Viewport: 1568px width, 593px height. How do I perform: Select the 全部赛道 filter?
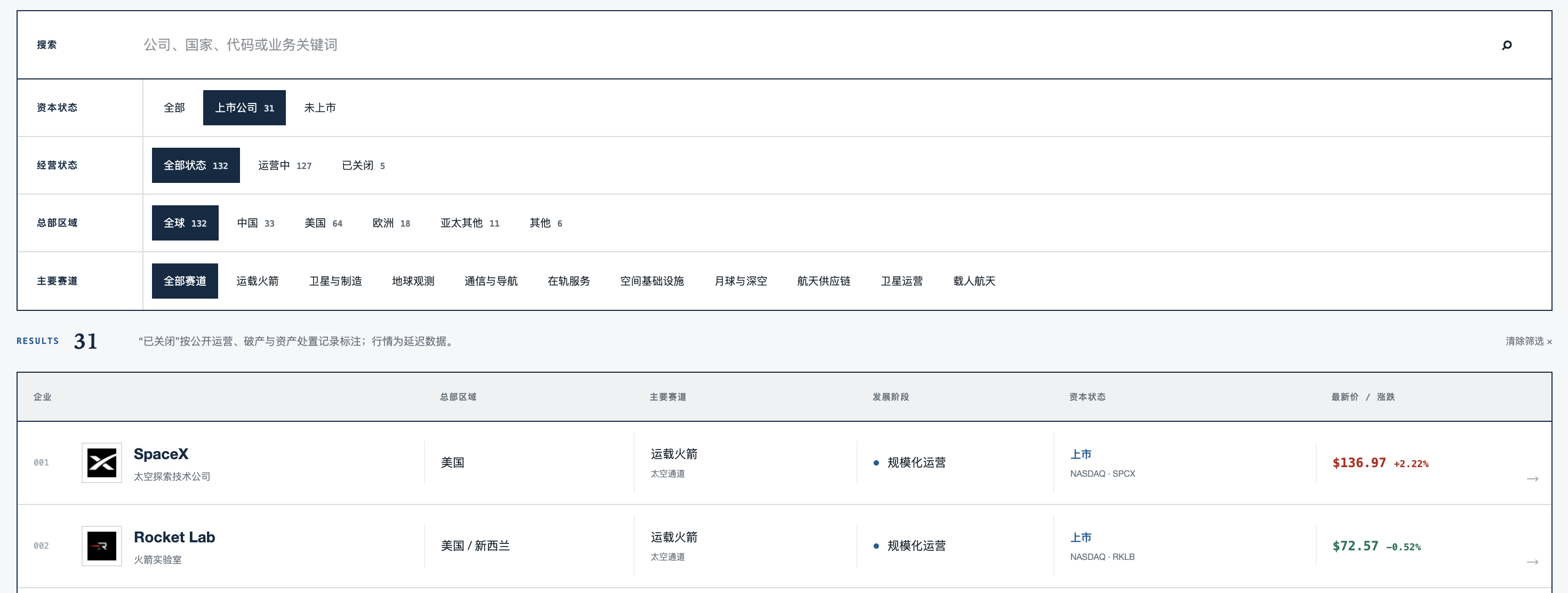[x=185, y=281]
